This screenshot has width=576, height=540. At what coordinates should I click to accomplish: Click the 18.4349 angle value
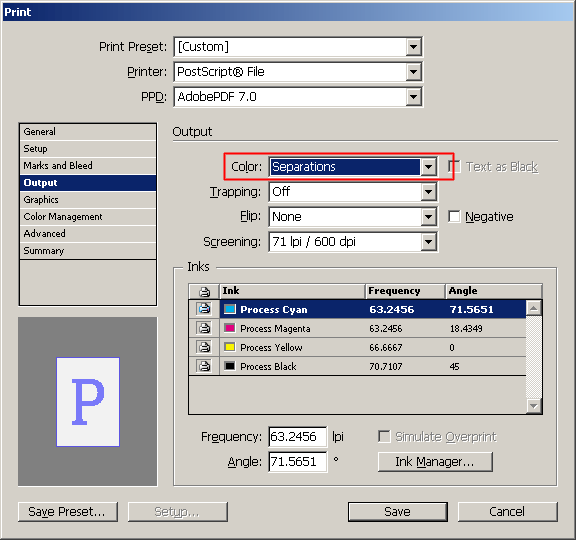pos(466,328)
